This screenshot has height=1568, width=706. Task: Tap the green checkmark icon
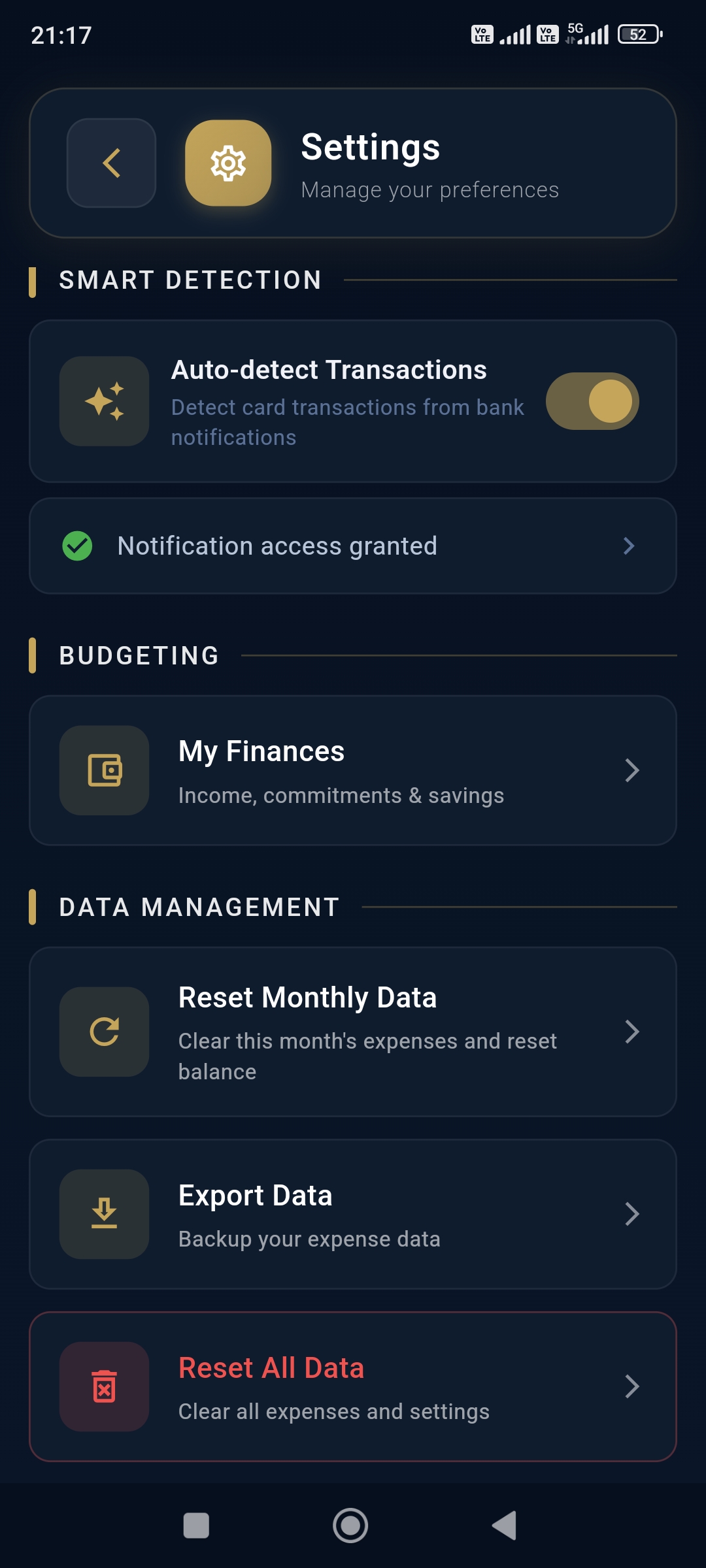click(77, 546)
